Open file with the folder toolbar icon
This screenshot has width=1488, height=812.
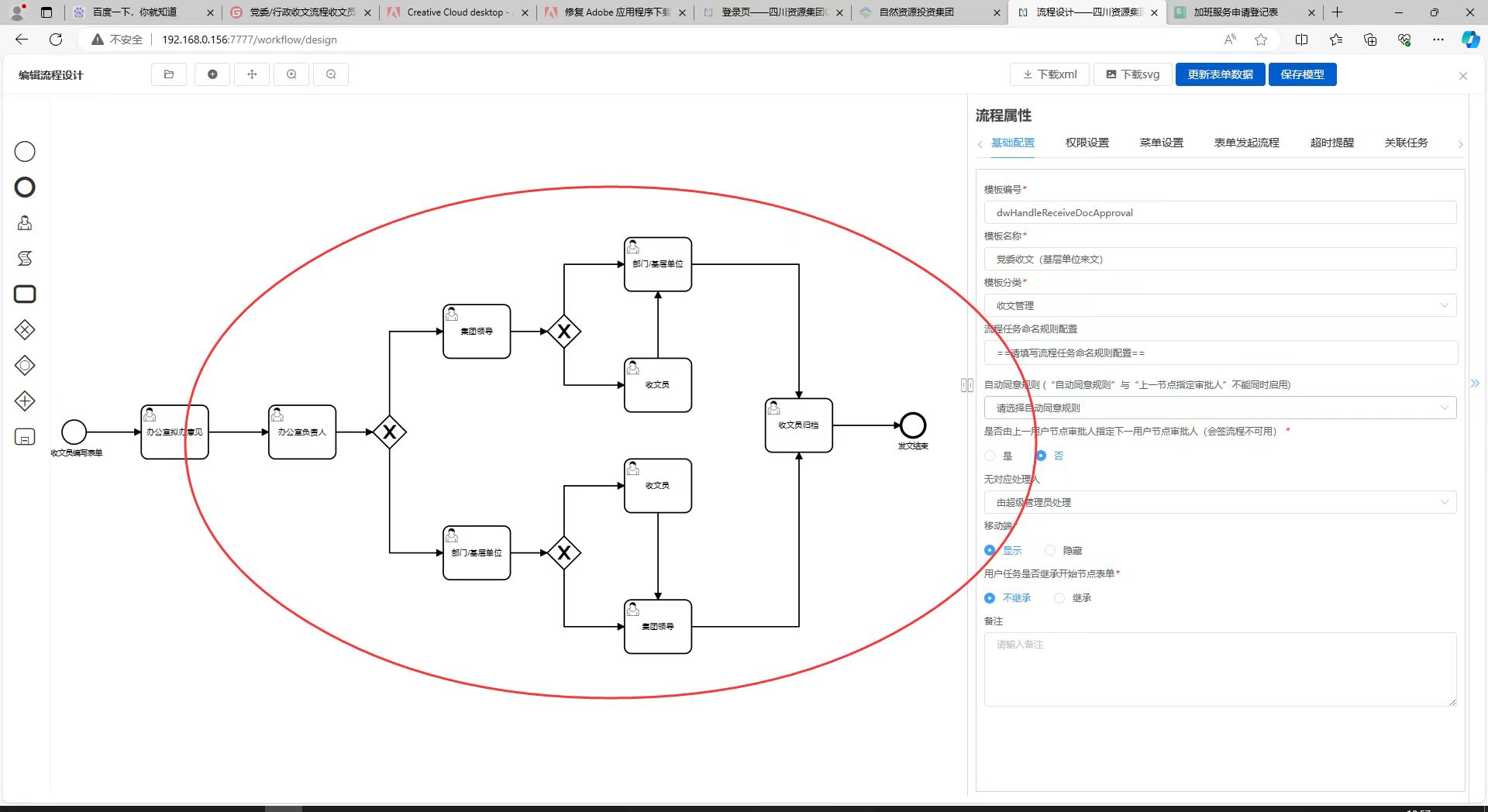pos(169,74)
